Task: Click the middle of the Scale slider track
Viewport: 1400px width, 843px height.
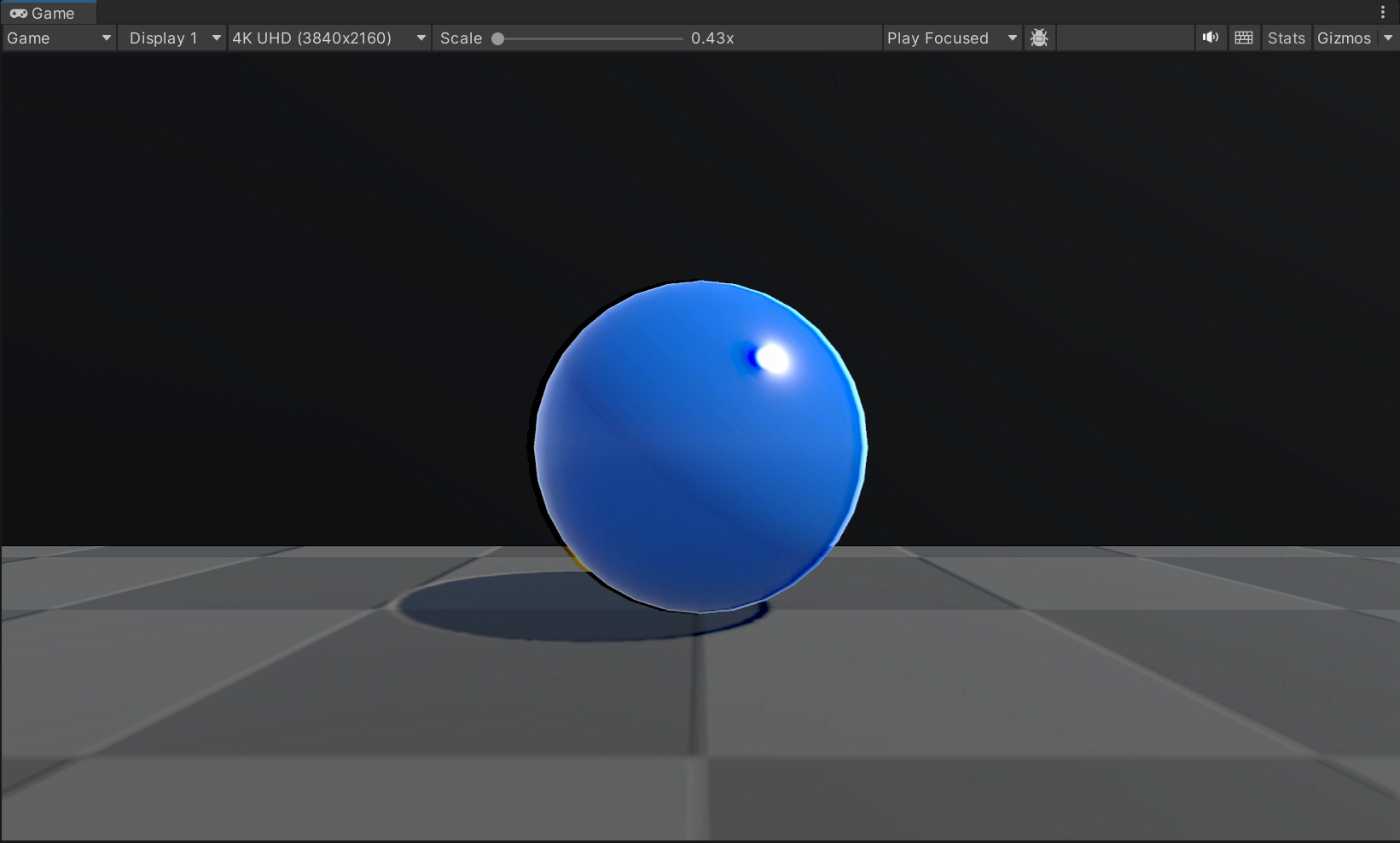Action: click(590, 38)
